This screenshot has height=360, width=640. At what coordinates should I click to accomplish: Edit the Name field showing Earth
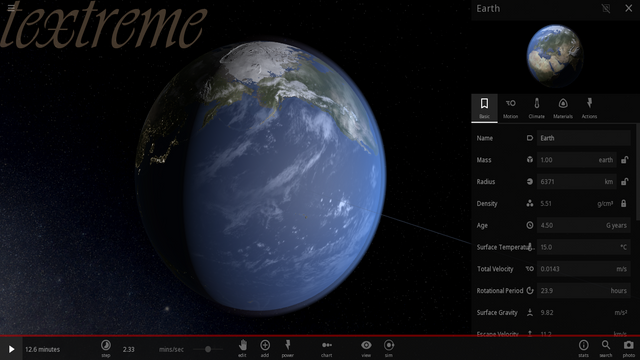pos(583,138)
